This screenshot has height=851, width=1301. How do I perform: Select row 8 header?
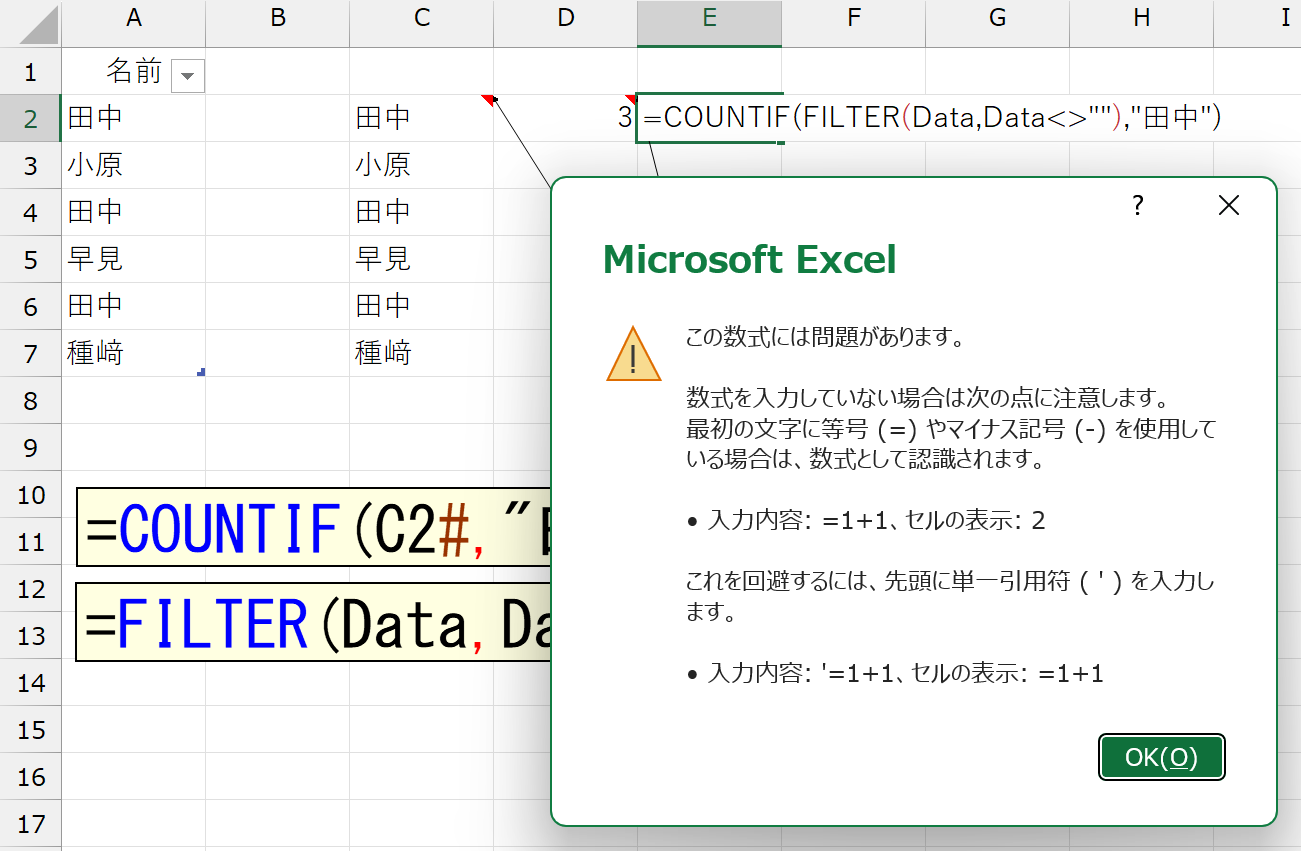click(x=30, y=400)
